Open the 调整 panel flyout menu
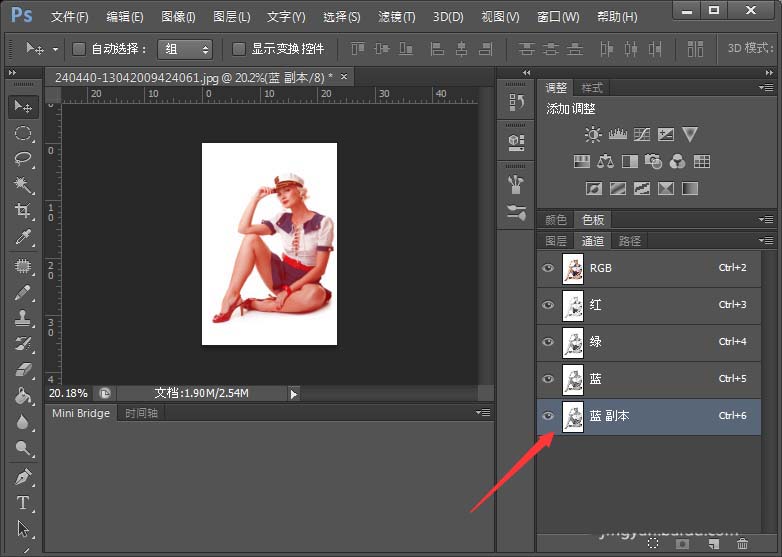782x557 pixels. tap(766, 88)
